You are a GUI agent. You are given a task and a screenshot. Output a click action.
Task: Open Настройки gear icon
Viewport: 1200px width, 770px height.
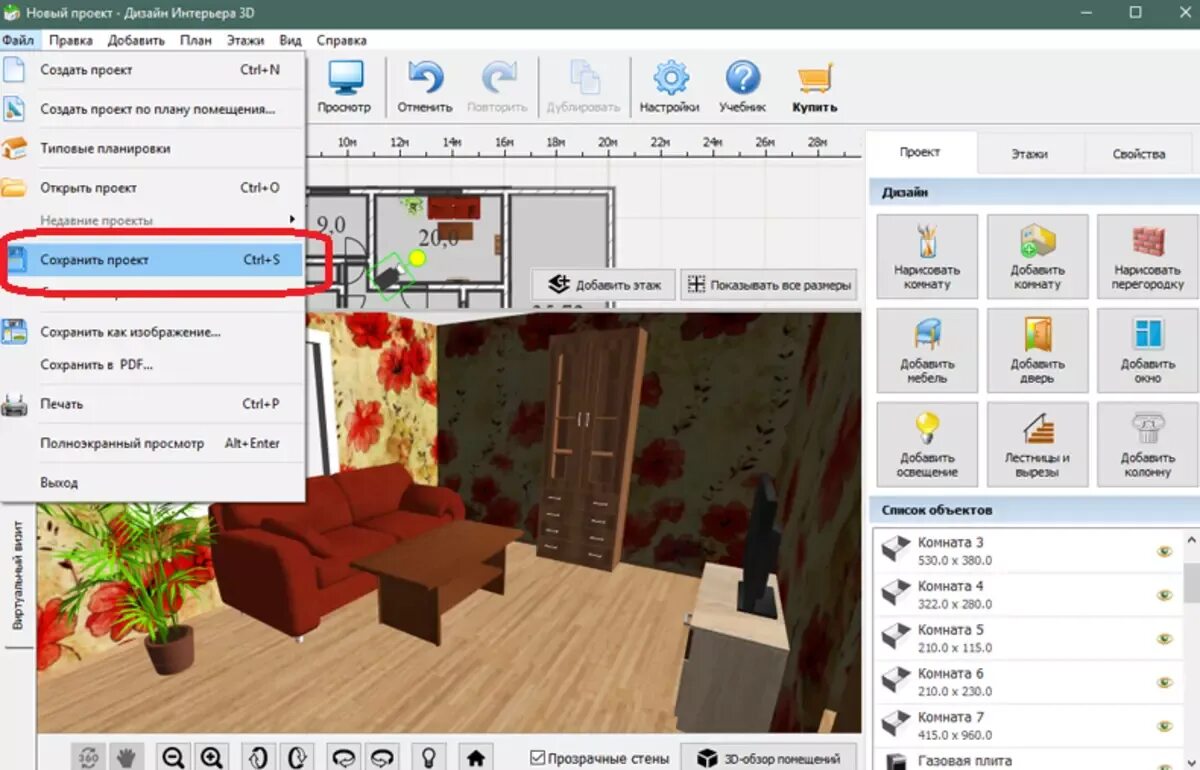click(x=669, y=78)
